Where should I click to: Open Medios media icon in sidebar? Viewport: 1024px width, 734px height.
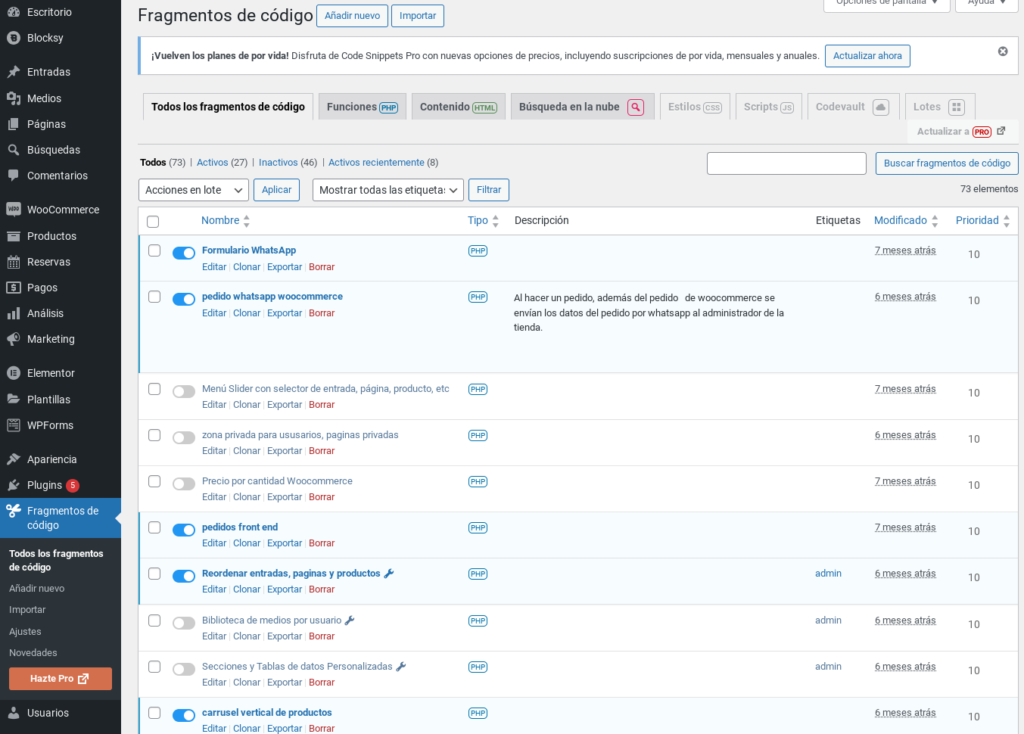[x=13, y=98]
